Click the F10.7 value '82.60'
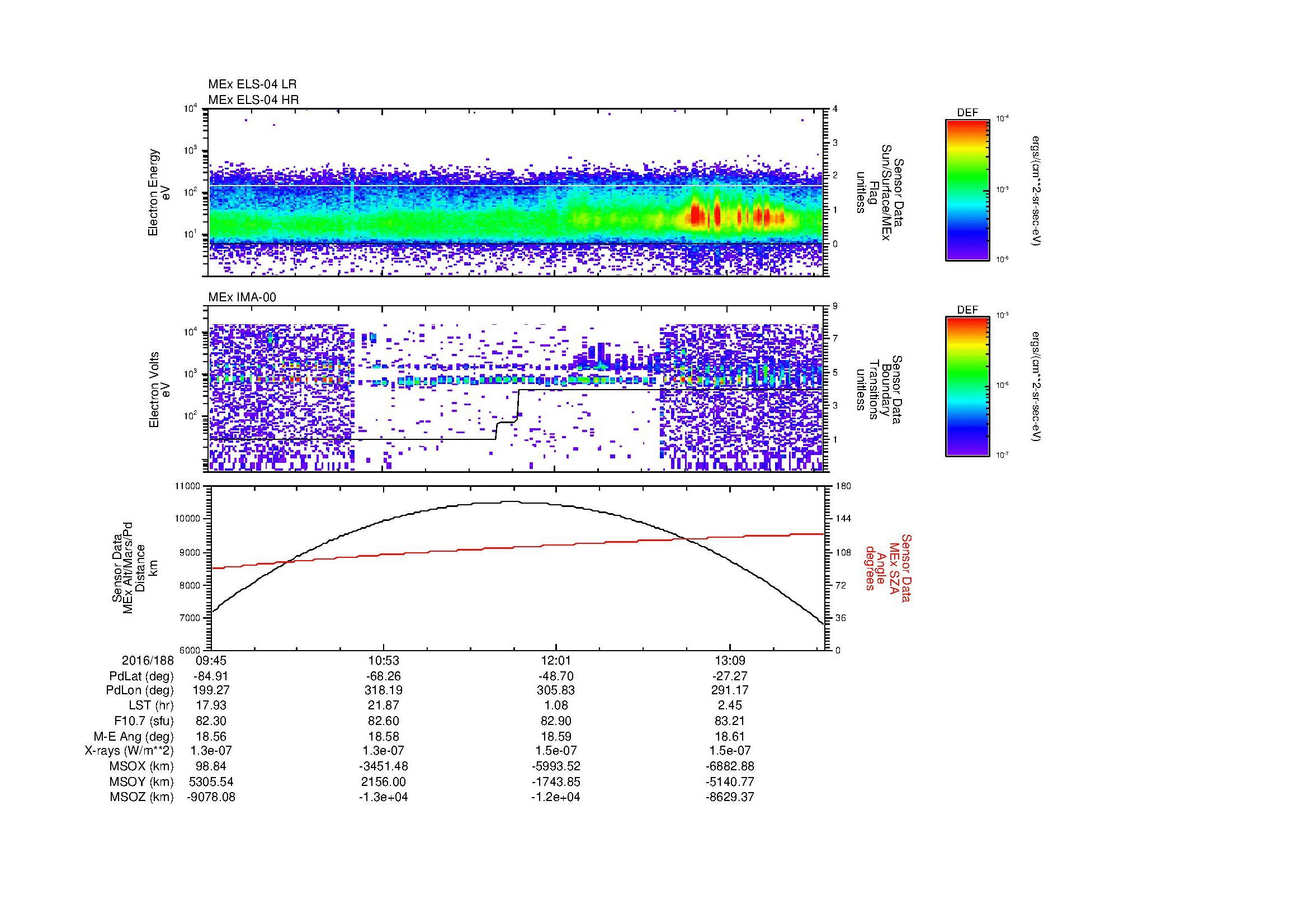The height and width of the screenshot is (924, 1308). click(384, 721)
